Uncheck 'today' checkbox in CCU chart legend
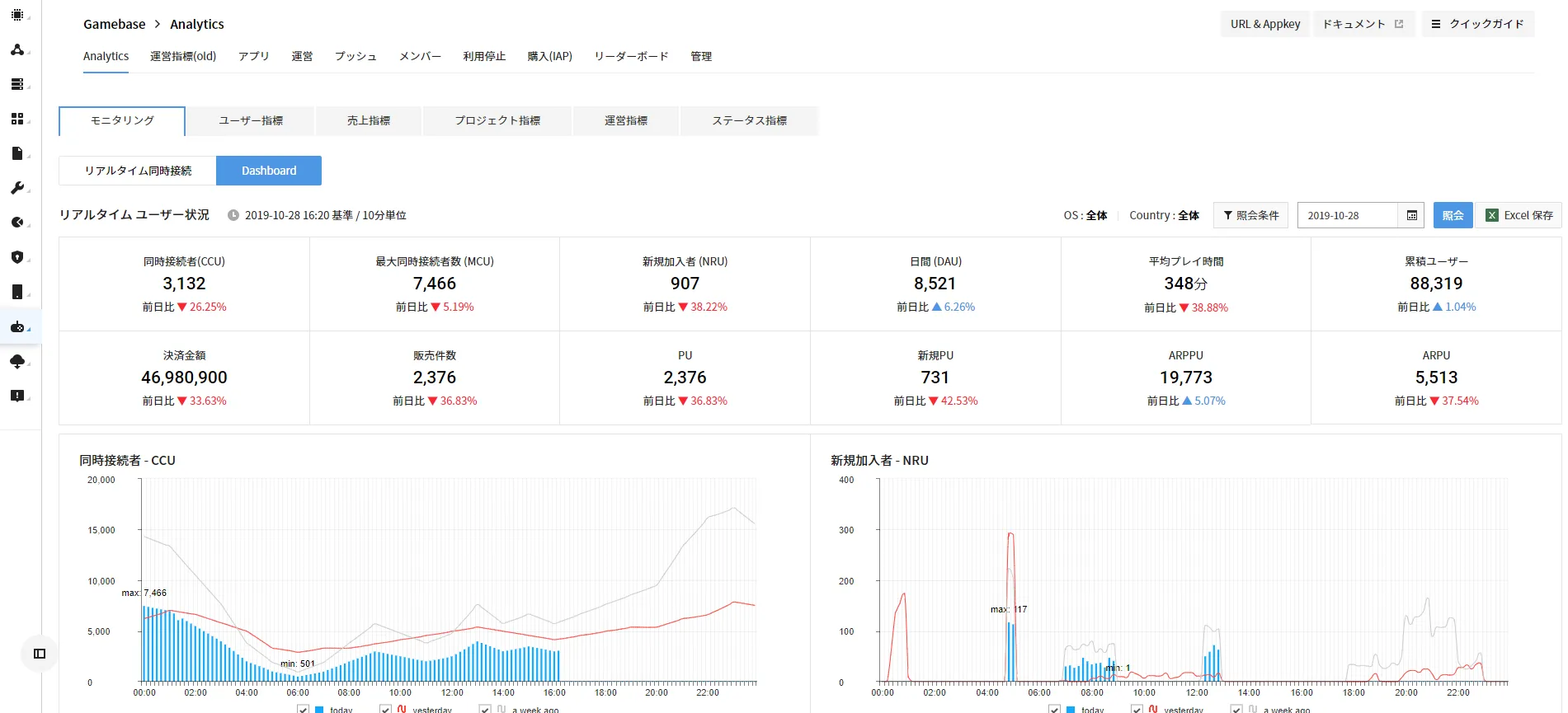This screenshot has height=713, width=1568. (304, 709)
